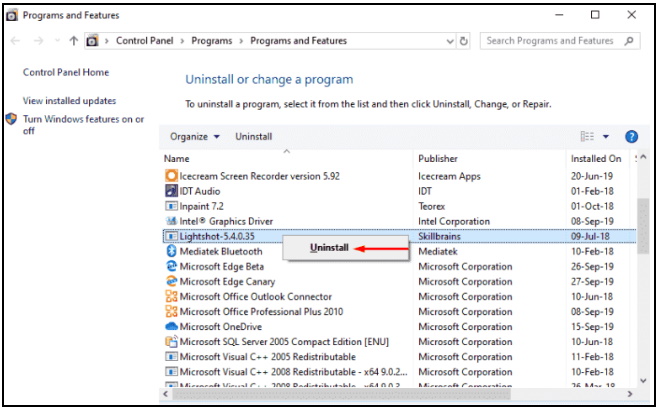This screenshot has height=407, width=656.
Task: Open the Organize dropdown menu
Action: click(195, 136)
